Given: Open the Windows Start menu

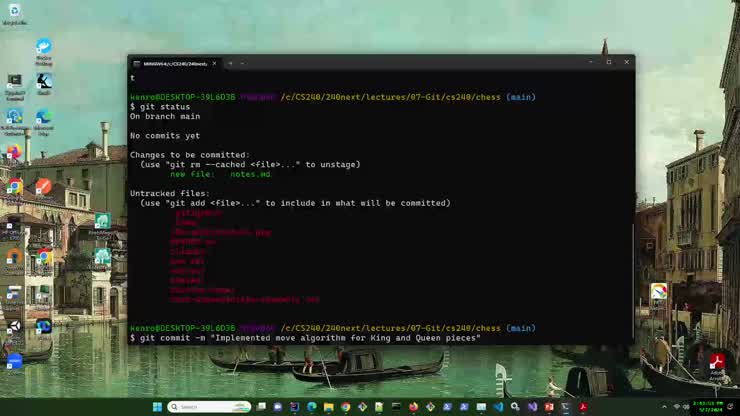Looking at the screenshot, I should pyautogui.click(x=158, y=407).
